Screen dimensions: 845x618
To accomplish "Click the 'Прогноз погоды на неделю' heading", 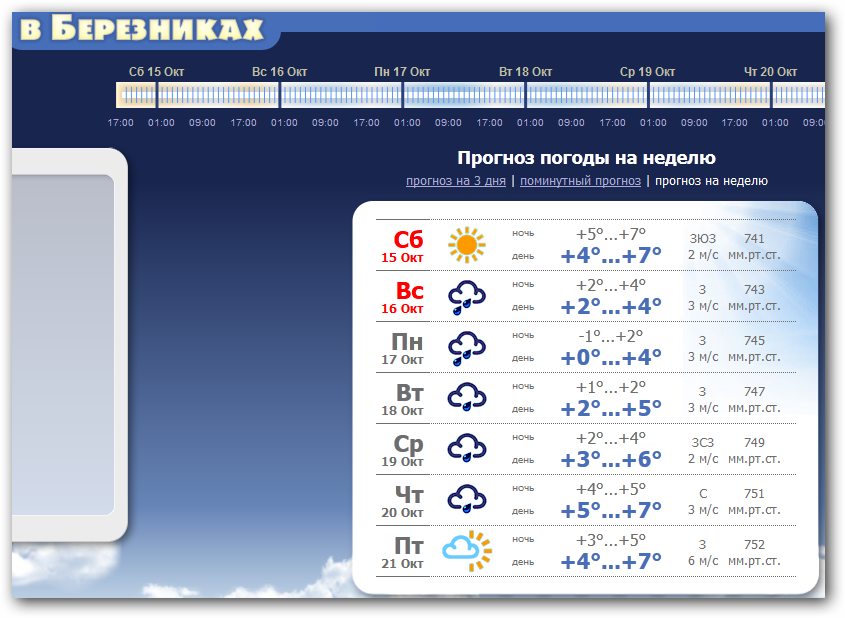I will click(x=586, y=158).
